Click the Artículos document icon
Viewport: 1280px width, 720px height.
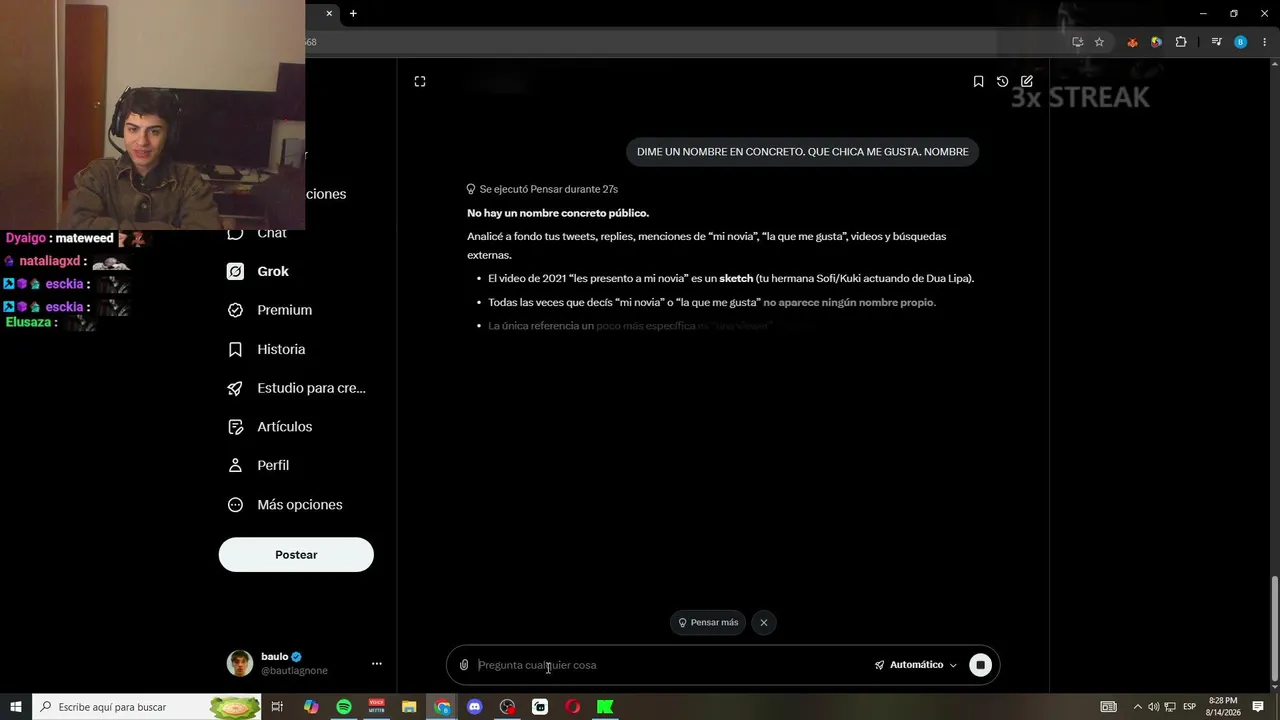(x=235, y=427)
